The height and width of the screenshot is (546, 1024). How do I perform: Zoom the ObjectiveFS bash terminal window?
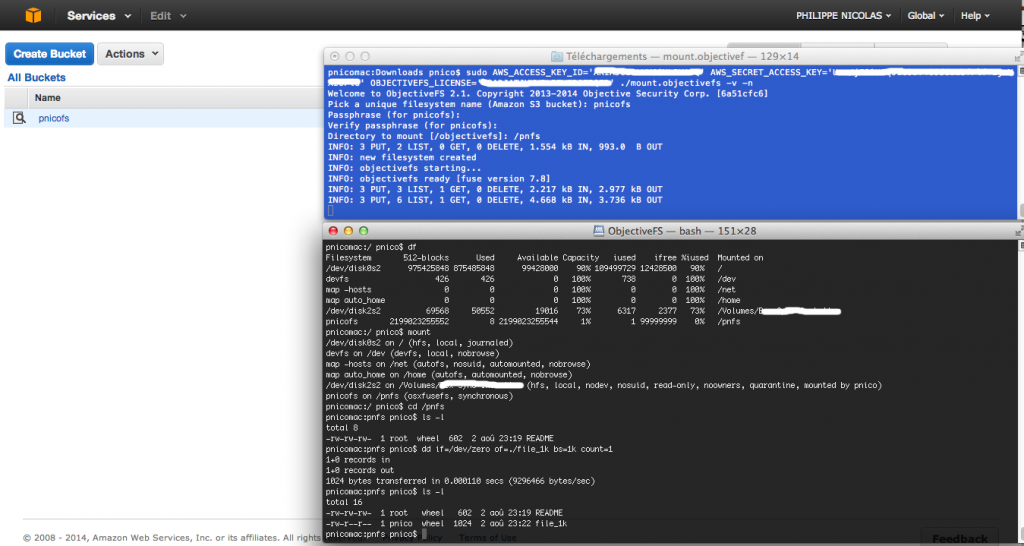[364, 231]
